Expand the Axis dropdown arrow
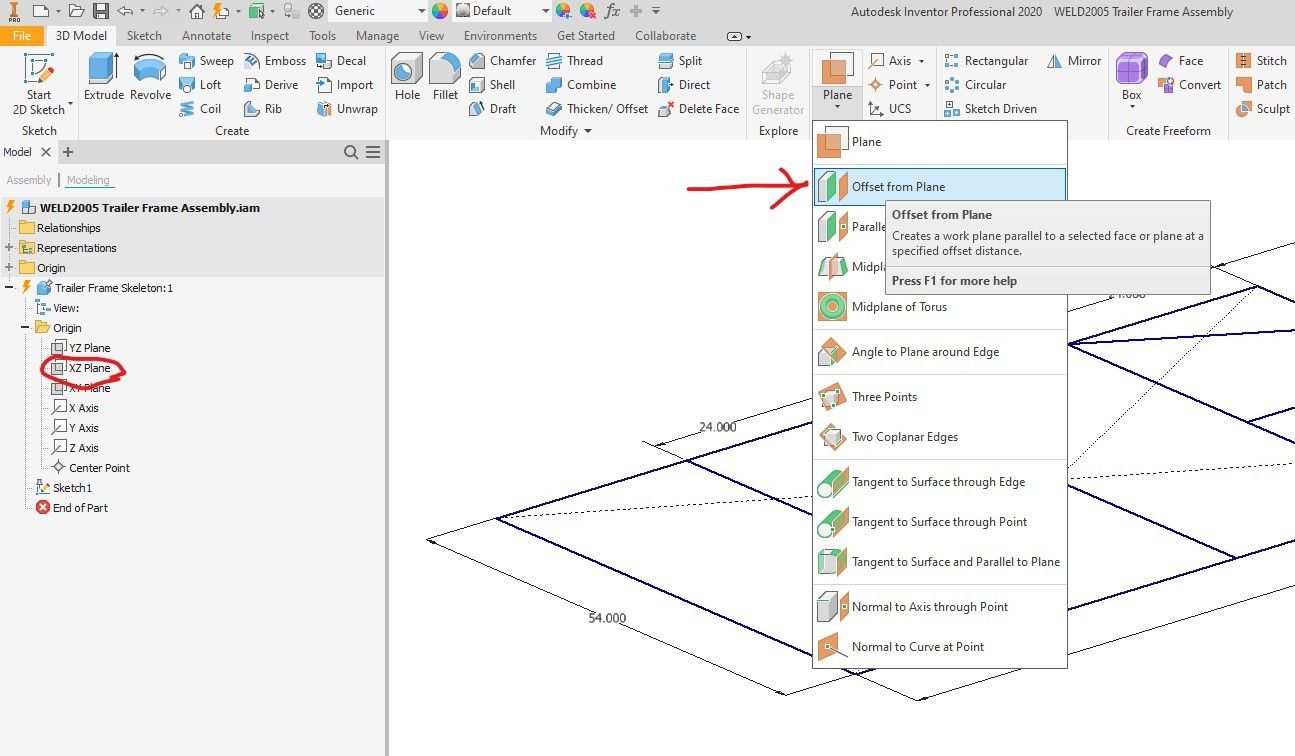 (922, 61)
